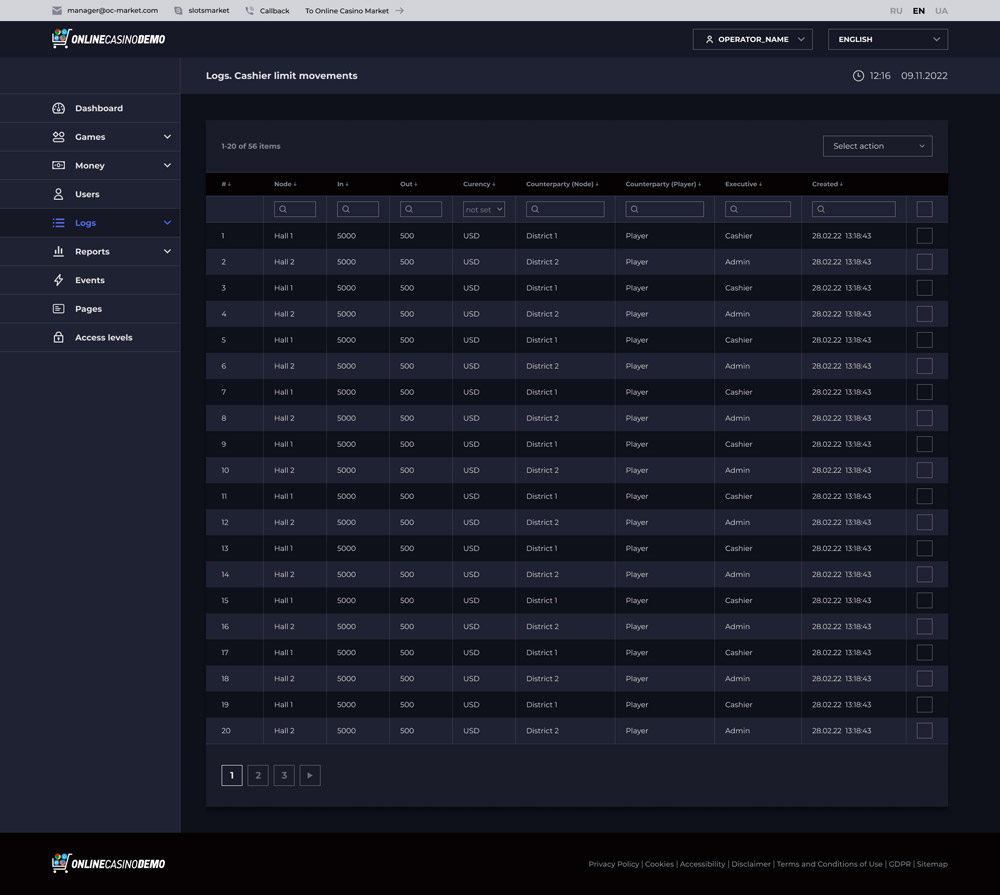
Task: Click the envelope icon beside manager email
Action: coord(57,10)
